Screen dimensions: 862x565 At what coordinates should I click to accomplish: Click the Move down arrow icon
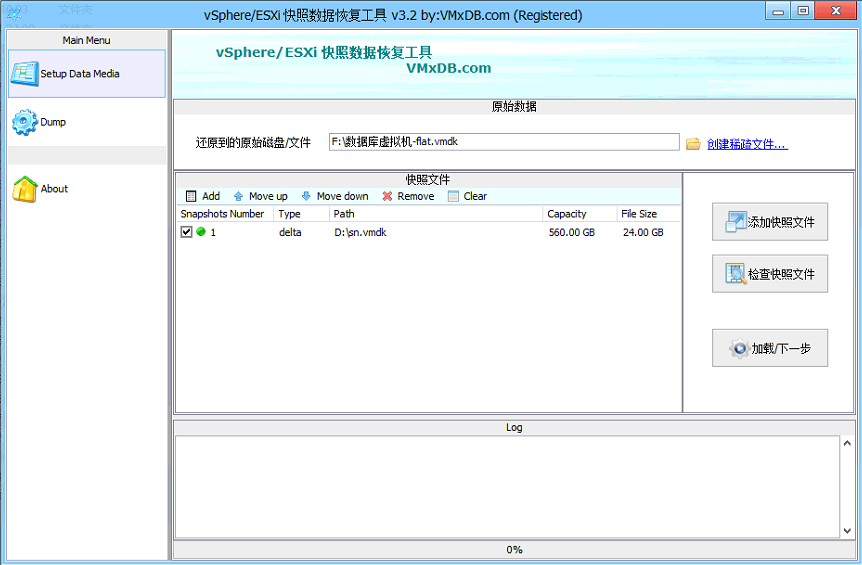[306, 196]
